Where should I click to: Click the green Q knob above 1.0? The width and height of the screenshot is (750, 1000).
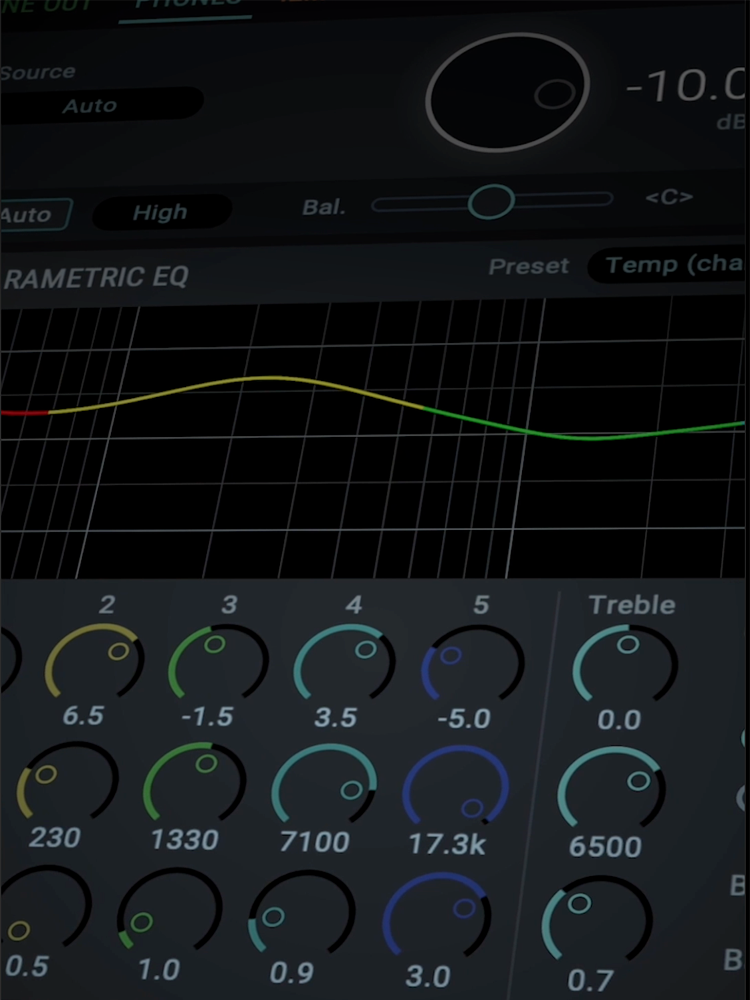click(170, 908)
